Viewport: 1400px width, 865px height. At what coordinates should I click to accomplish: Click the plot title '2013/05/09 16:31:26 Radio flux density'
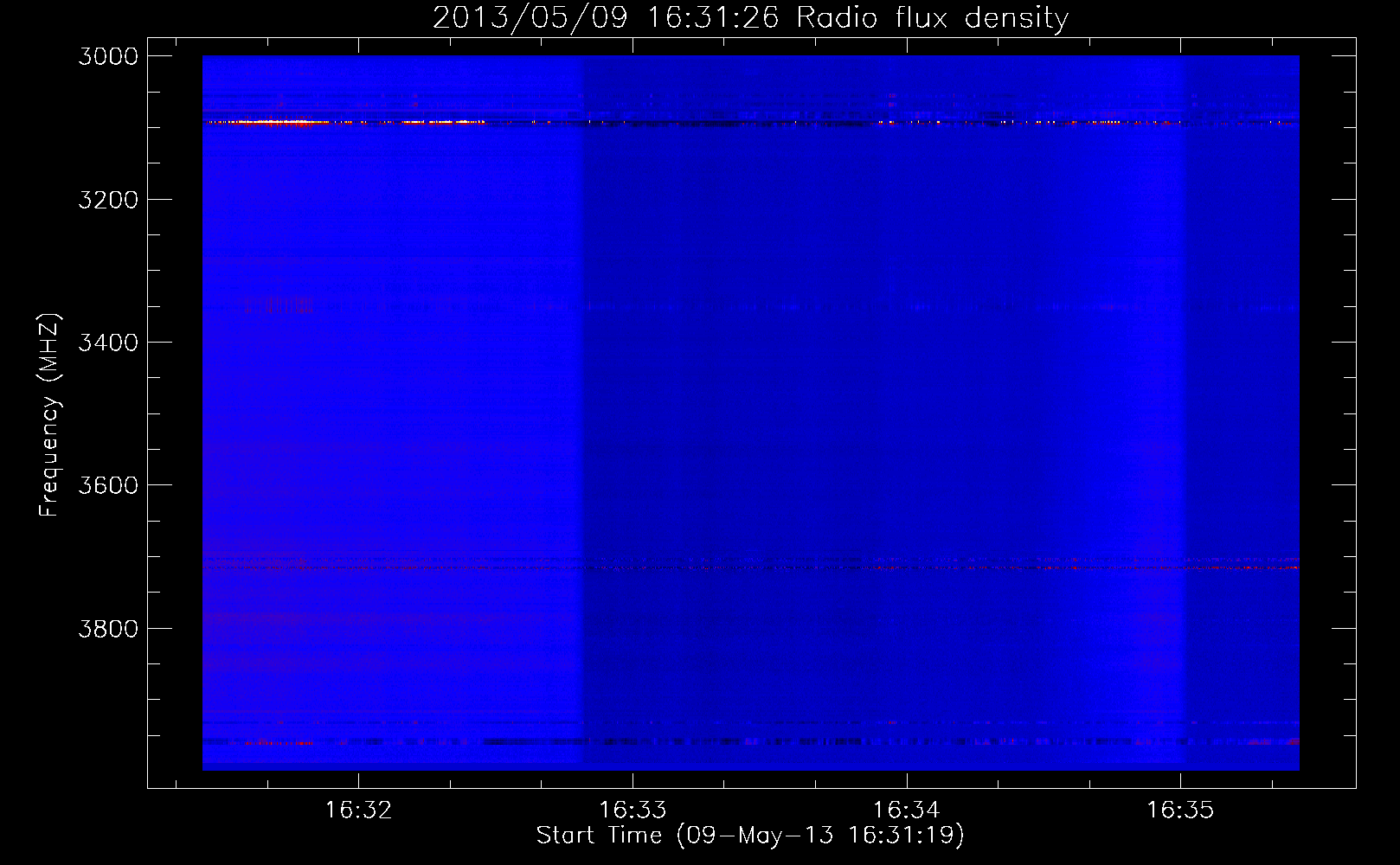(751, 18)
